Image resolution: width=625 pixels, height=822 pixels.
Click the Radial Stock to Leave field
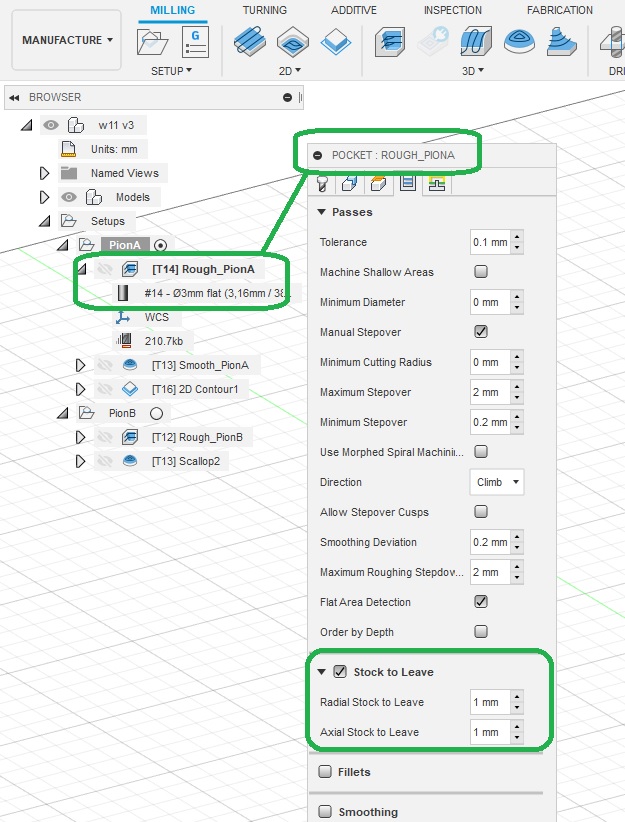tap(490, 701)
